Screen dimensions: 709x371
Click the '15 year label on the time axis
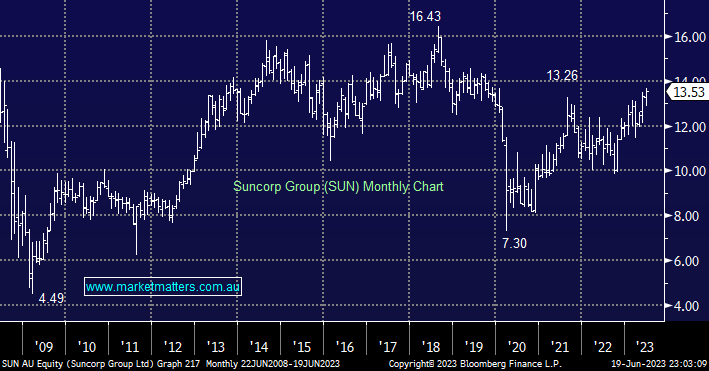tap(302, 347)
